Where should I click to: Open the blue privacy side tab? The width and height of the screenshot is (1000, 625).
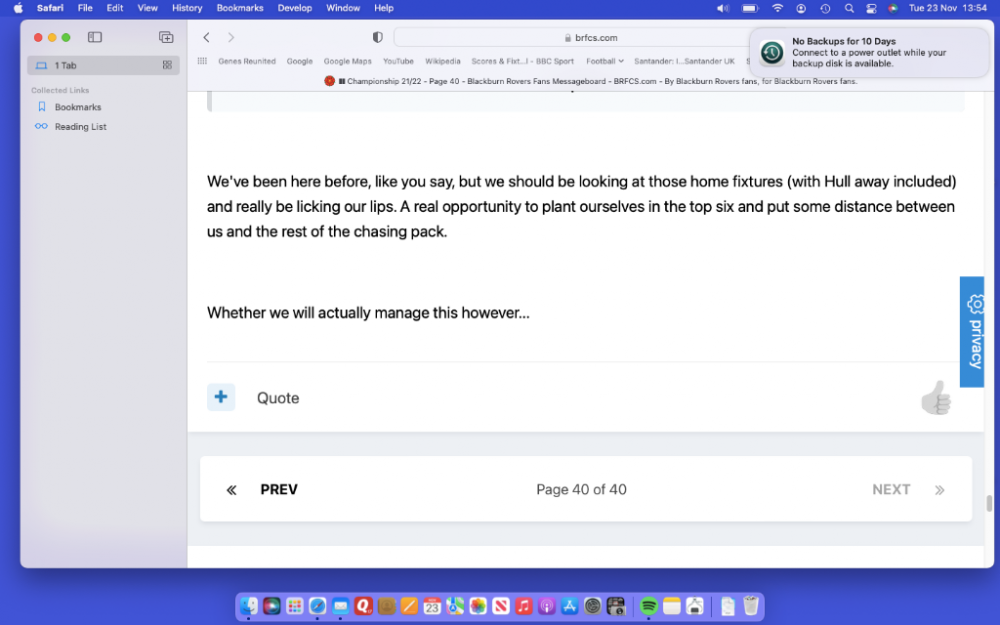point(972,332)
